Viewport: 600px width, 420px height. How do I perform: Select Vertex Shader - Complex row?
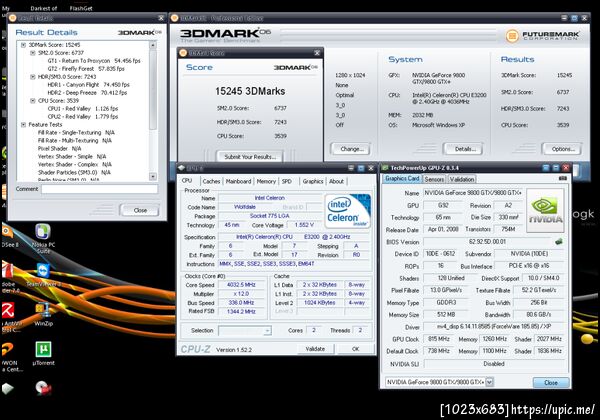[75, 164]
